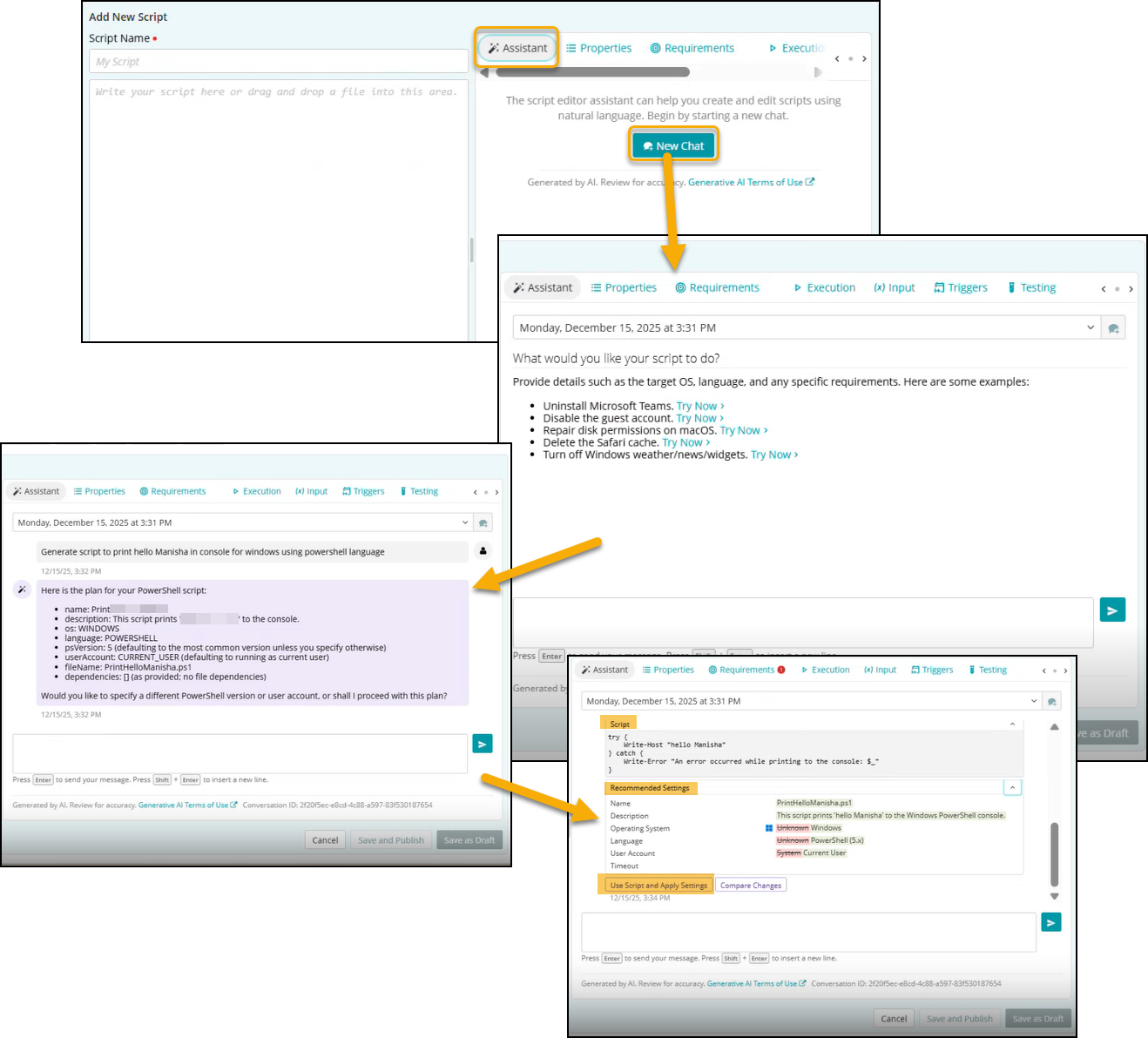Click horizontal scrollbar thumb below highlighted Assistant tab
This screenshot has width=1148, height=1038.
592,72
